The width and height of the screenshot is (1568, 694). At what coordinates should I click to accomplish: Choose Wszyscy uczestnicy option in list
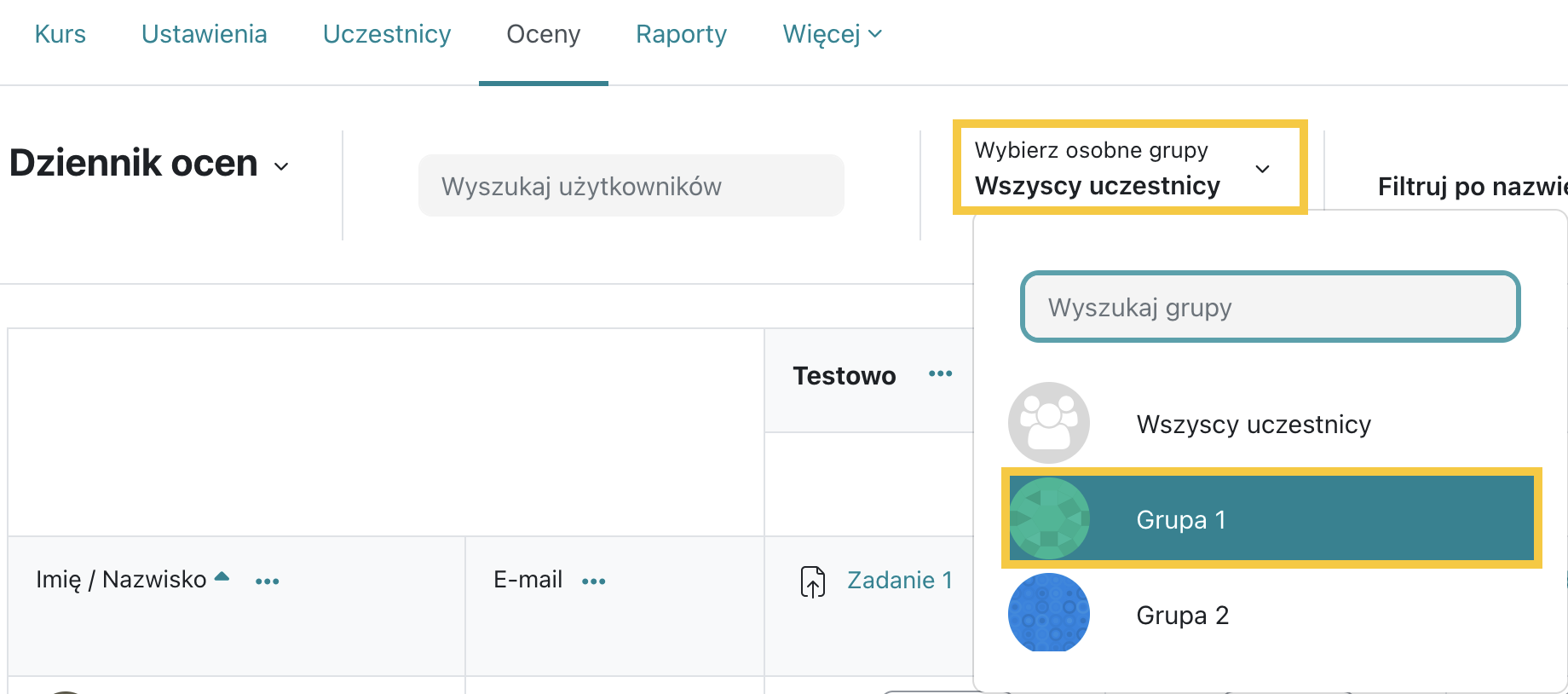(1270, 424)
